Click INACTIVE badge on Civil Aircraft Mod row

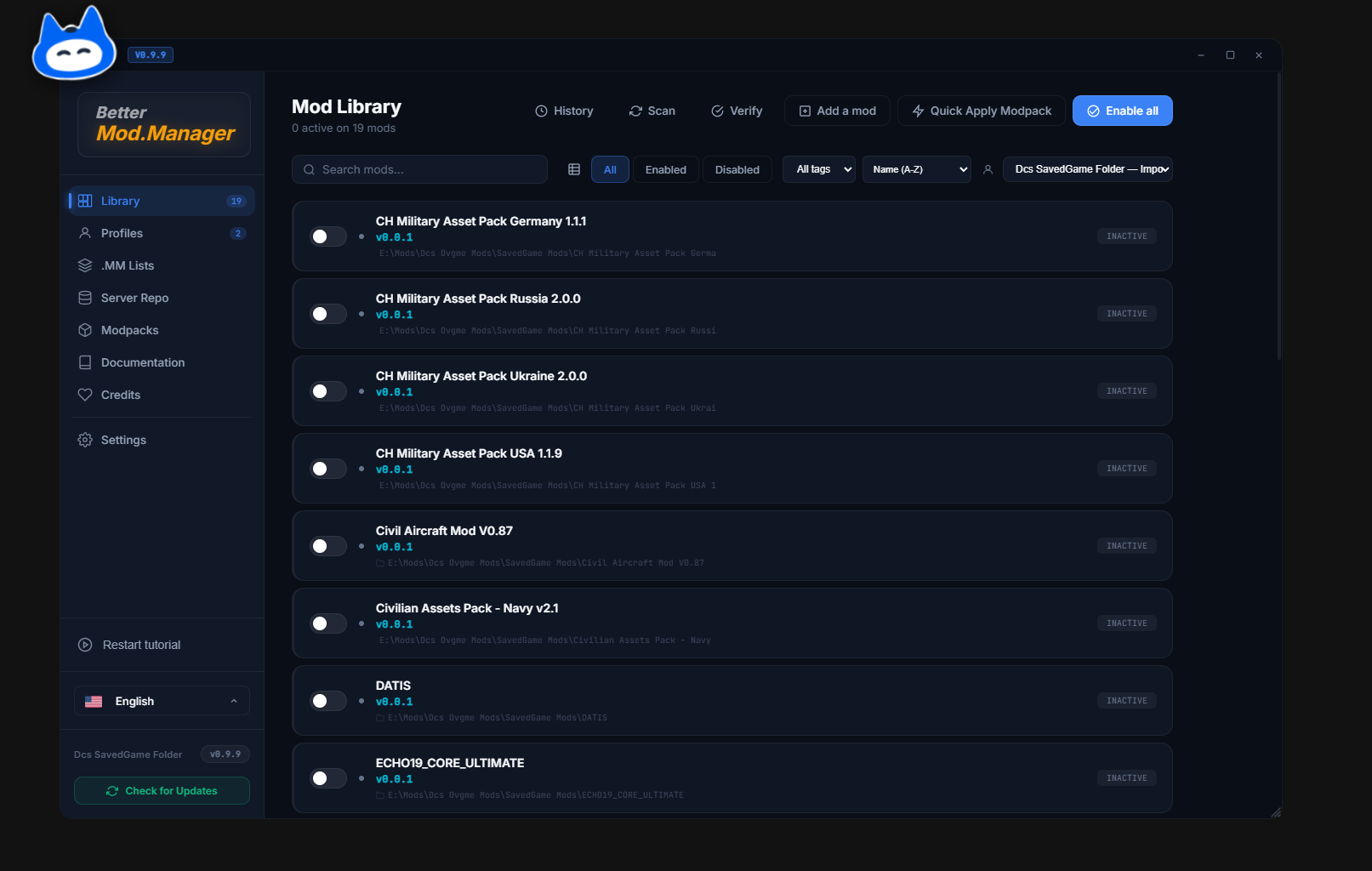pyautogui.click(x=1127, y=546)
